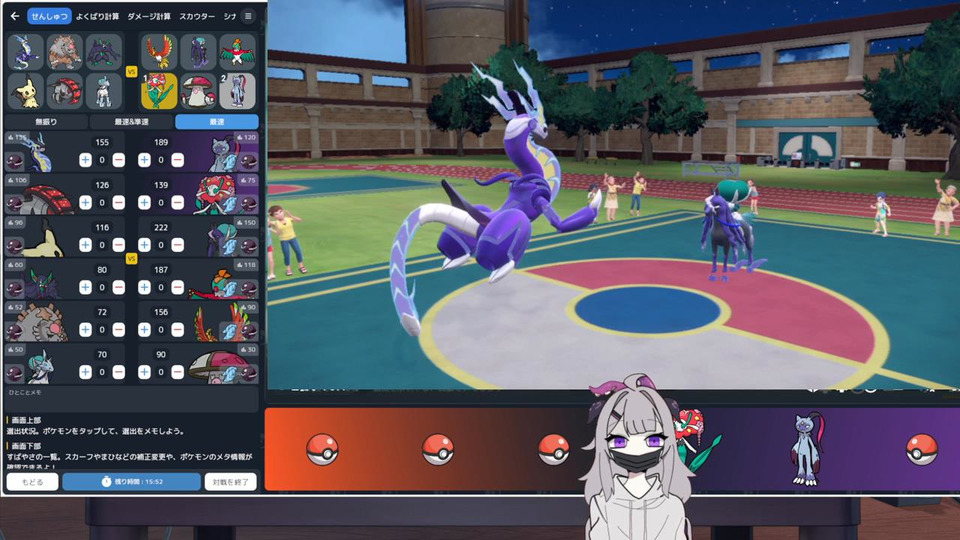960x540 pixels.
Task: Increase Ursaluna's speed rank with plus
Action: click(85, 329)
